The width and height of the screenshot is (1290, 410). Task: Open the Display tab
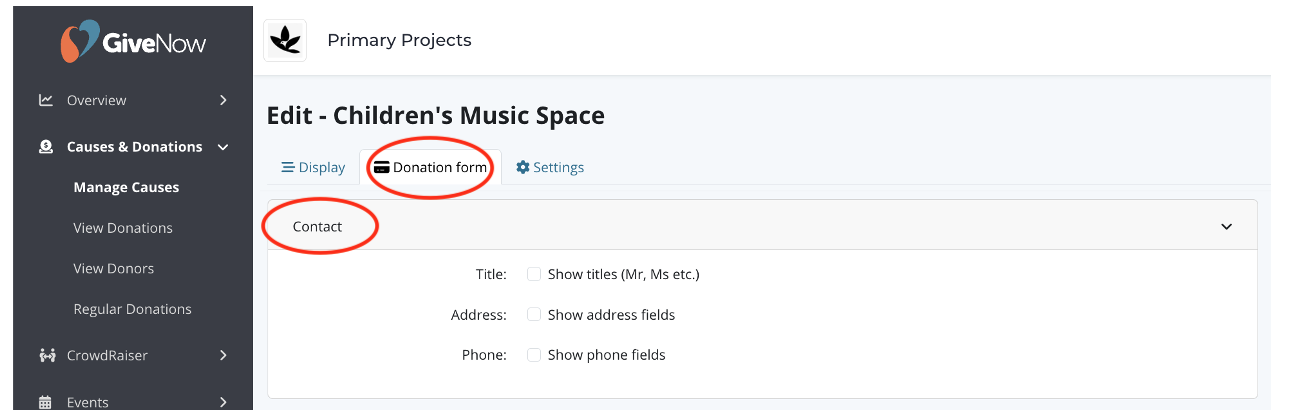pyautogui.click(x=313, y=167)
